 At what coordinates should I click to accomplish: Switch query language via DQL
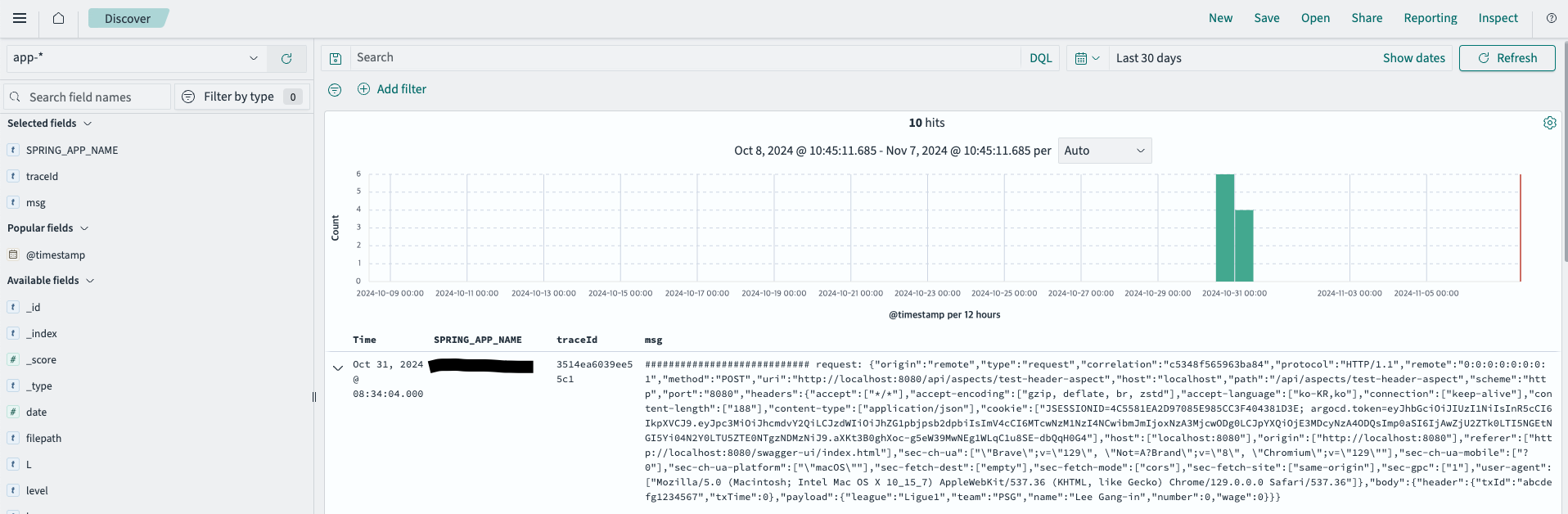coord(1040,58)
